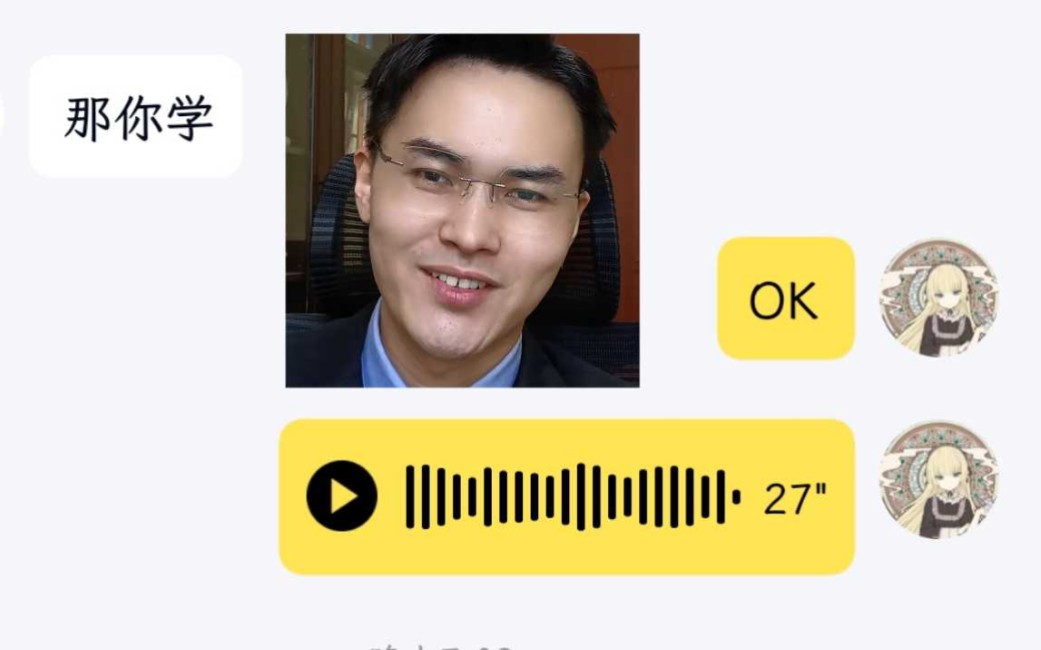1041x650 pixels.
Task: Click the OK text inside yellow bubble
Action: pos(783,301)
